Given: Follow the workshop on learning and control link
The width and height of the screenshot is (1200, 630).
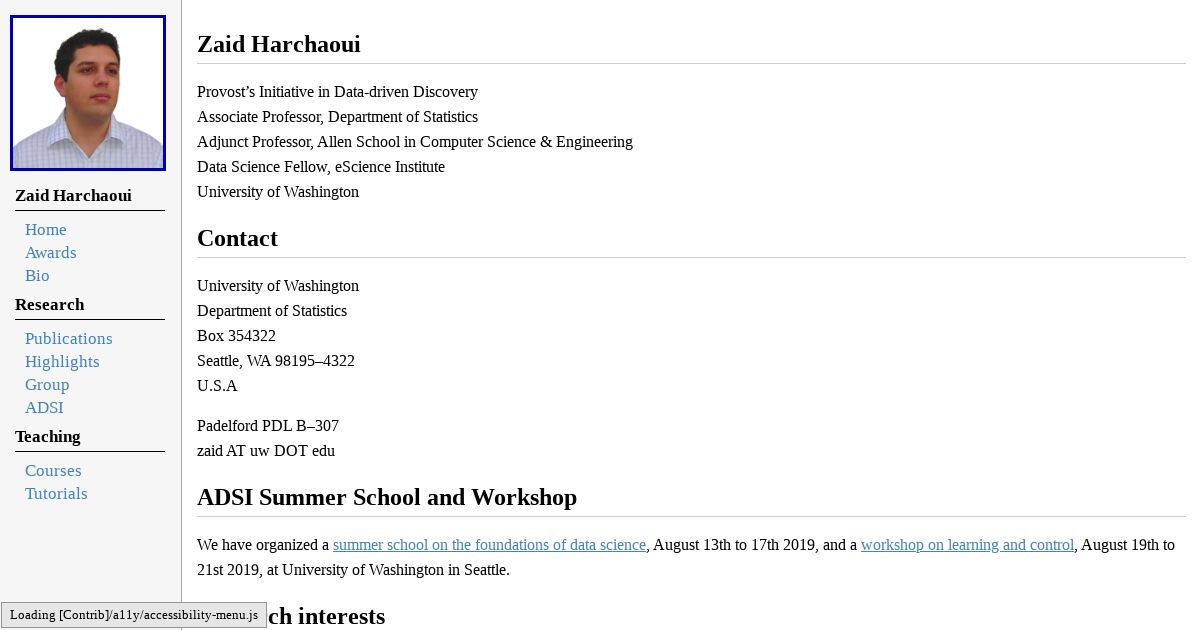Looking at the screenshot, I should pyautogui.click(x=967, y=545).
